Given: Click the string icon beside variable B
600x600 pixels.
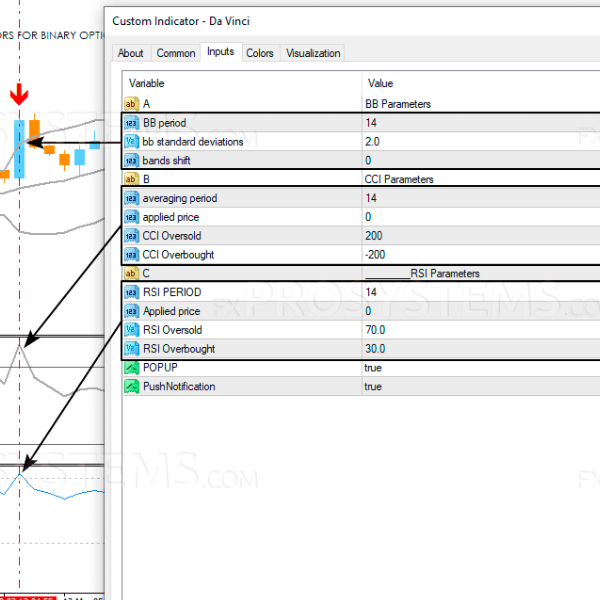Looking at the screenshot, I should click(131, 179).
